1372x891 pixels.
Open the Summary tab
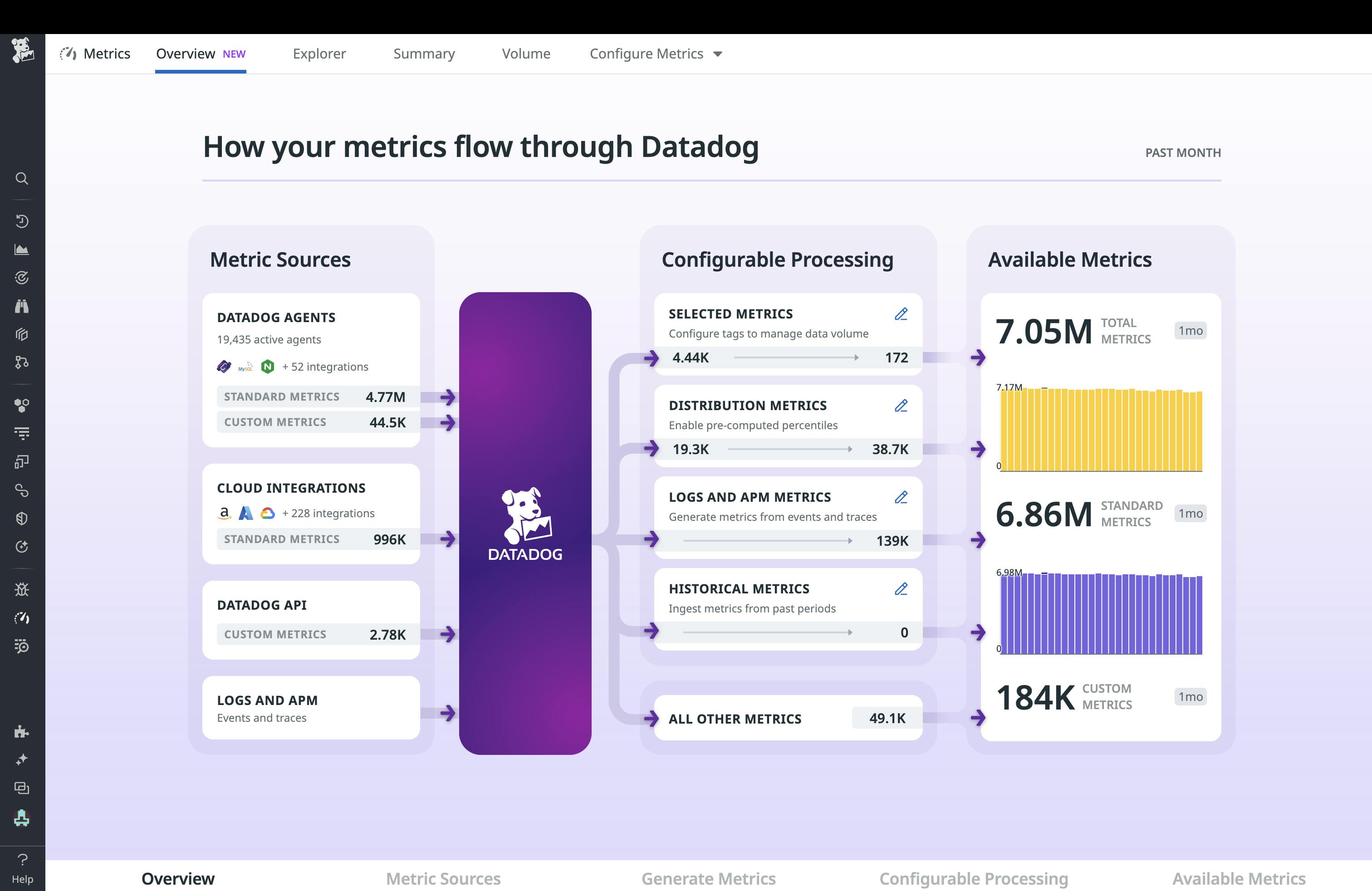coord(424,53)
